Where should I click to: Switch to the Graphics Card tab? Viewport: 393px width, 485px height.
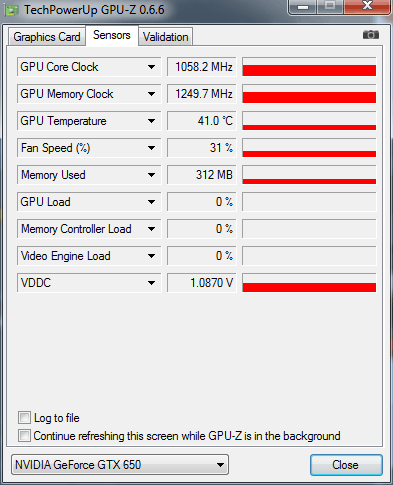(x=47, y=37)
